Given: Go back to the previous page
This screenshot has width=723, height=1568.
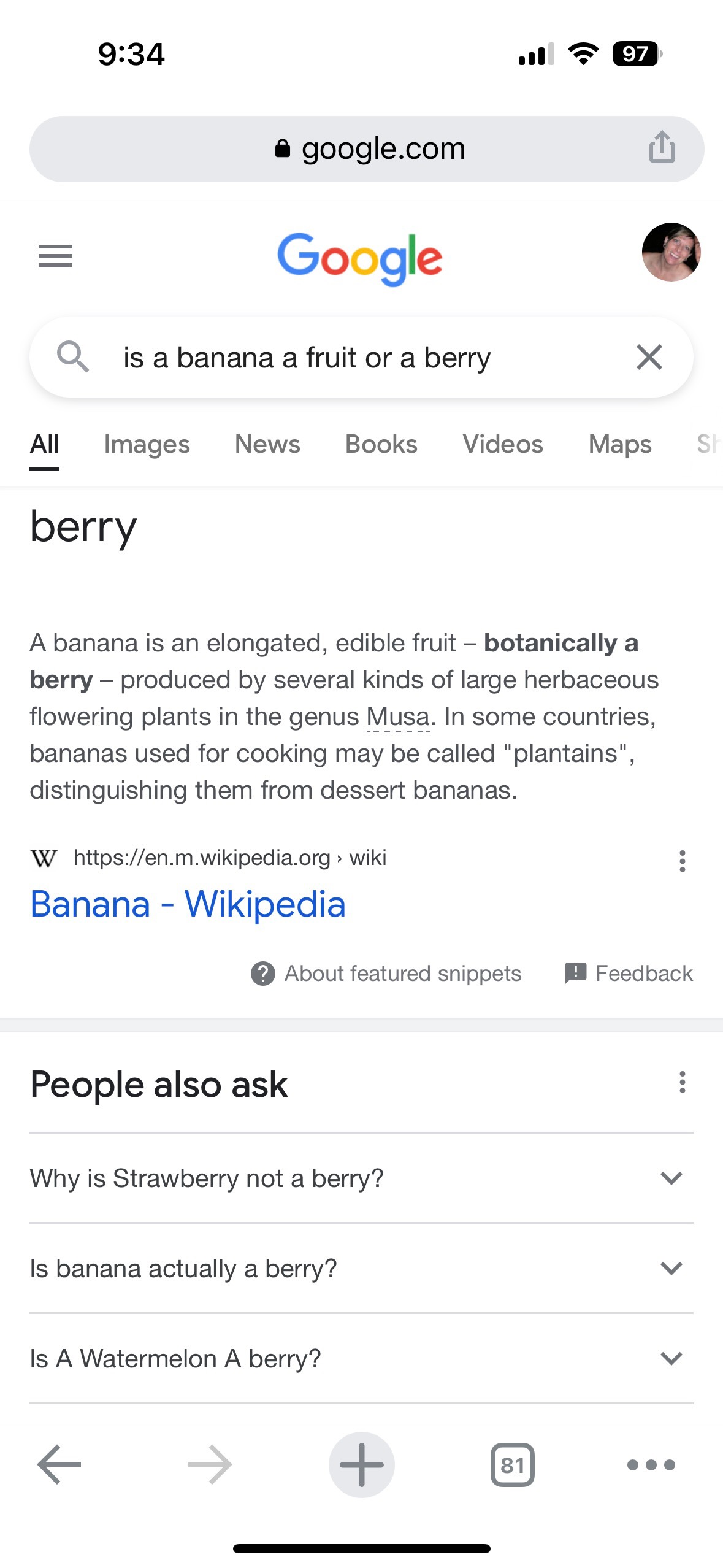Looking at the screenshot, I should point(59,1464).
